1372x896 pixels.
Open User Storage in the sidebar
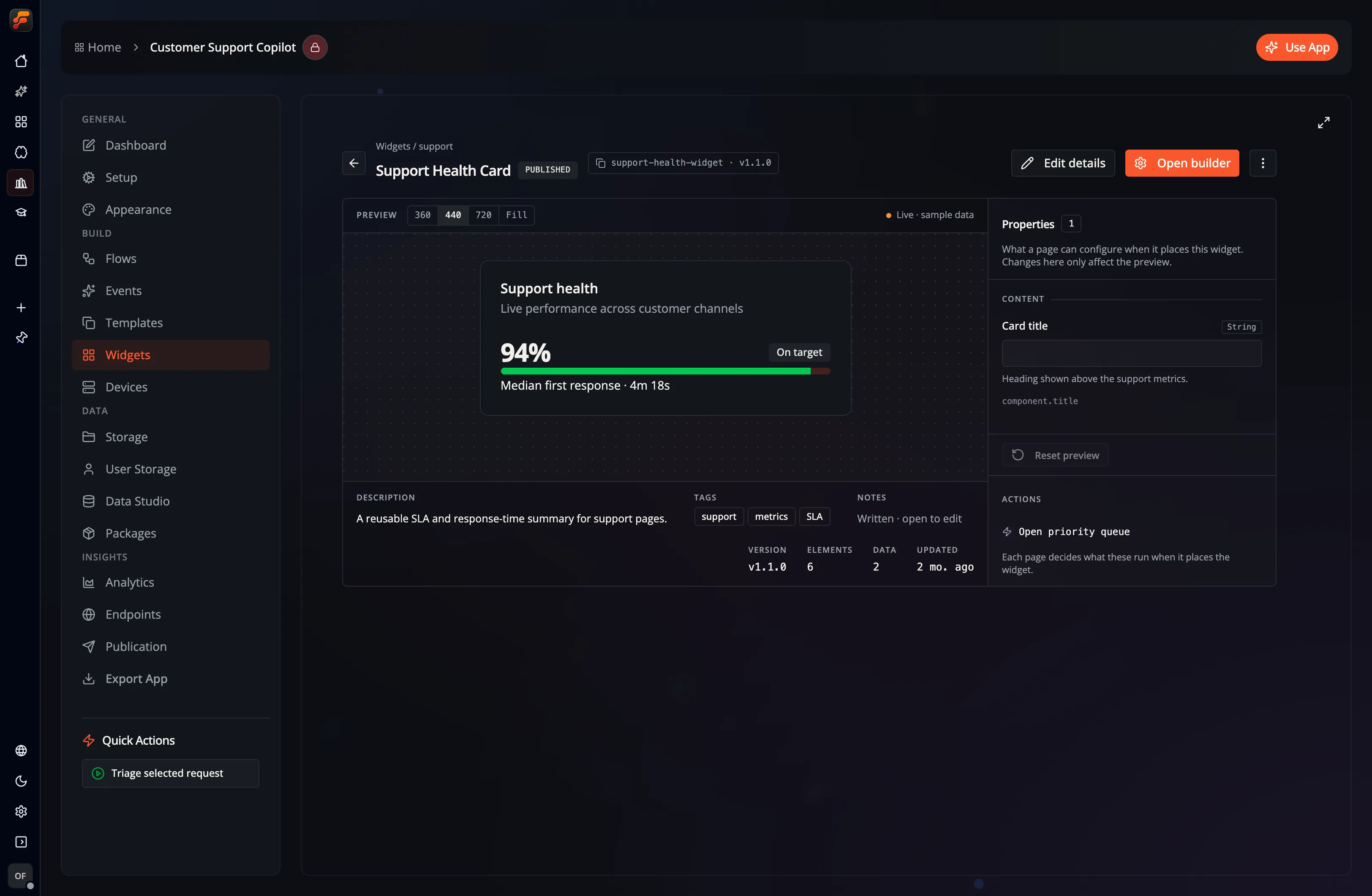(171, 469)
